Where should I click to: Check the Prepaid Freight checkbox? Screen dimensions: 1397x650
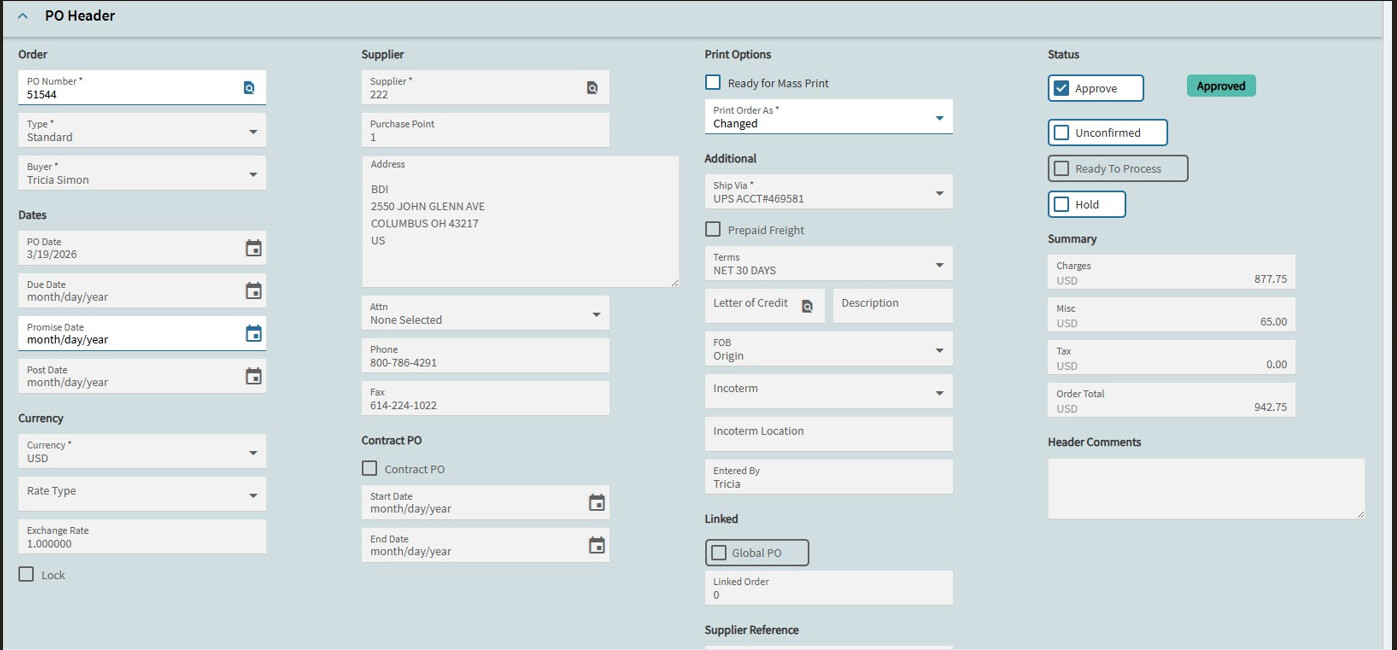713,230
